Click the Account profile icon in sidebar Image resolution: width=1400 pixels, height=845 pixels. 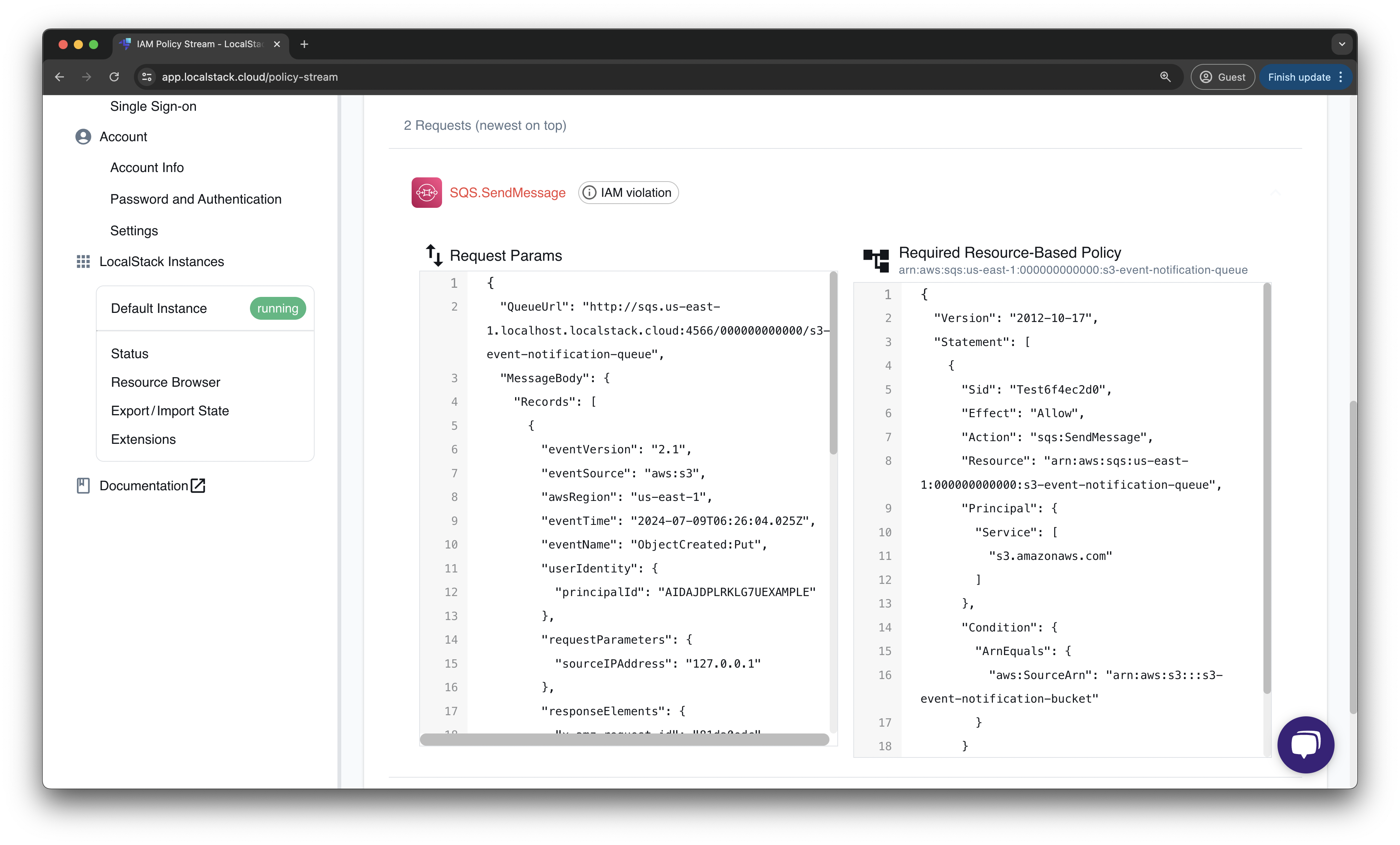(x=83, y=137)
